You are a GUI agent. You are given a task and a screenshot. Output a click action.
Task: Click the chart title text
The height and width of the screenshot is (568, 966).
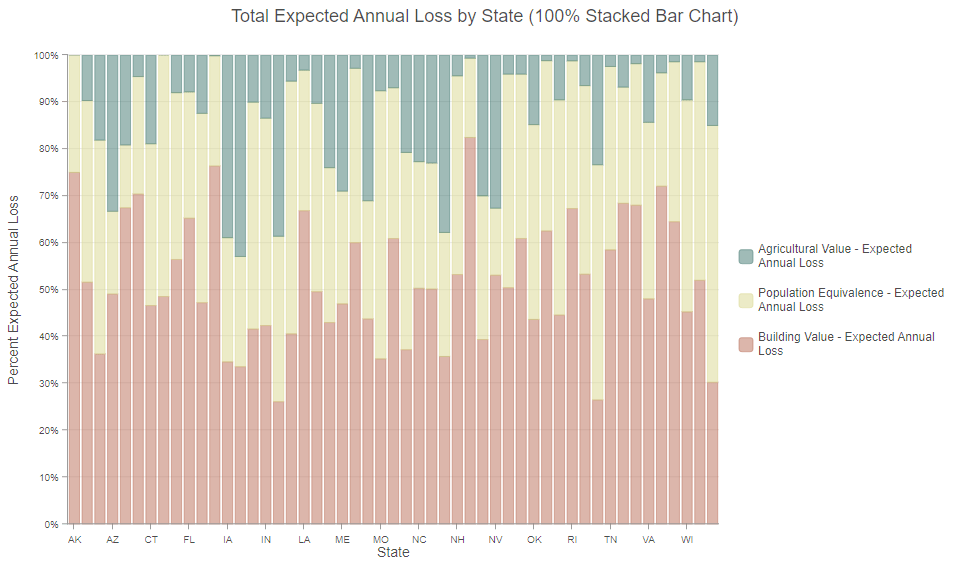click(484, 17)
